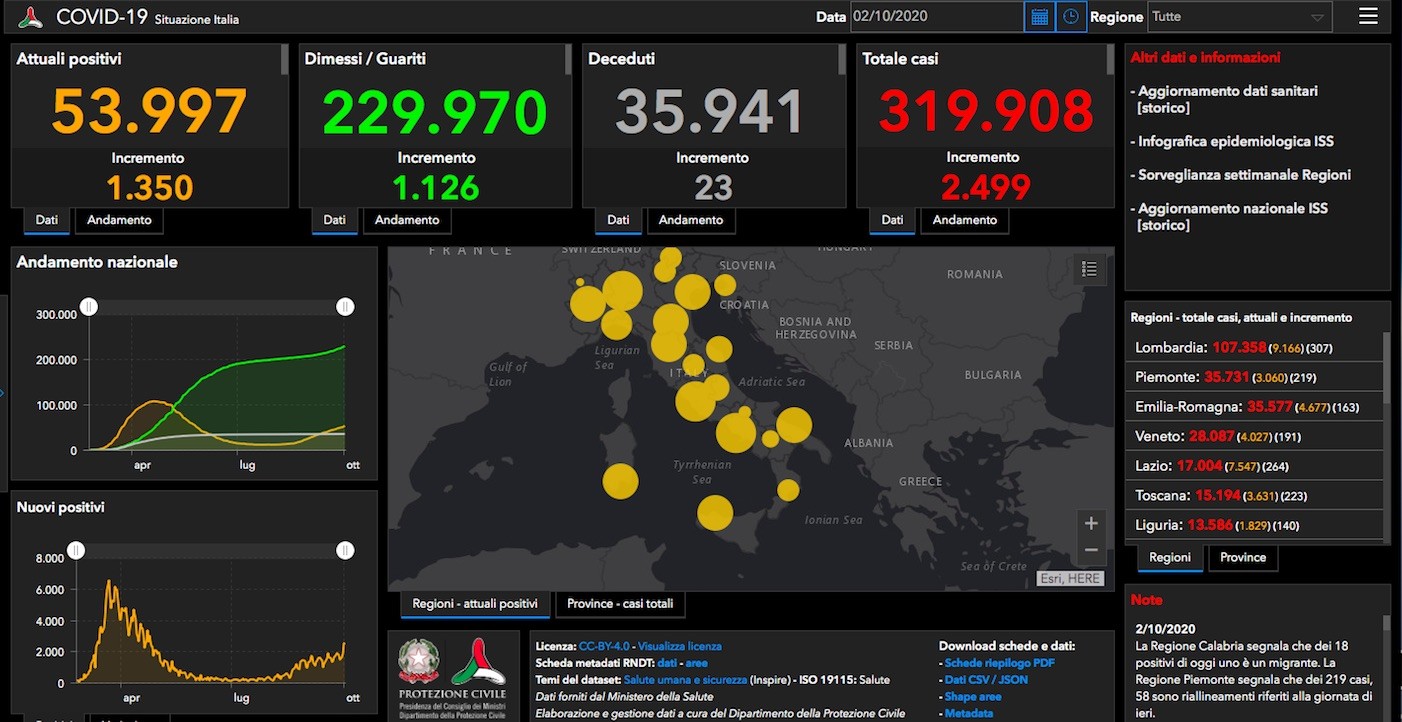The image size is (1402, 722).
Task: Select Andamento tab under Totale casi
Action: point(965,220)
